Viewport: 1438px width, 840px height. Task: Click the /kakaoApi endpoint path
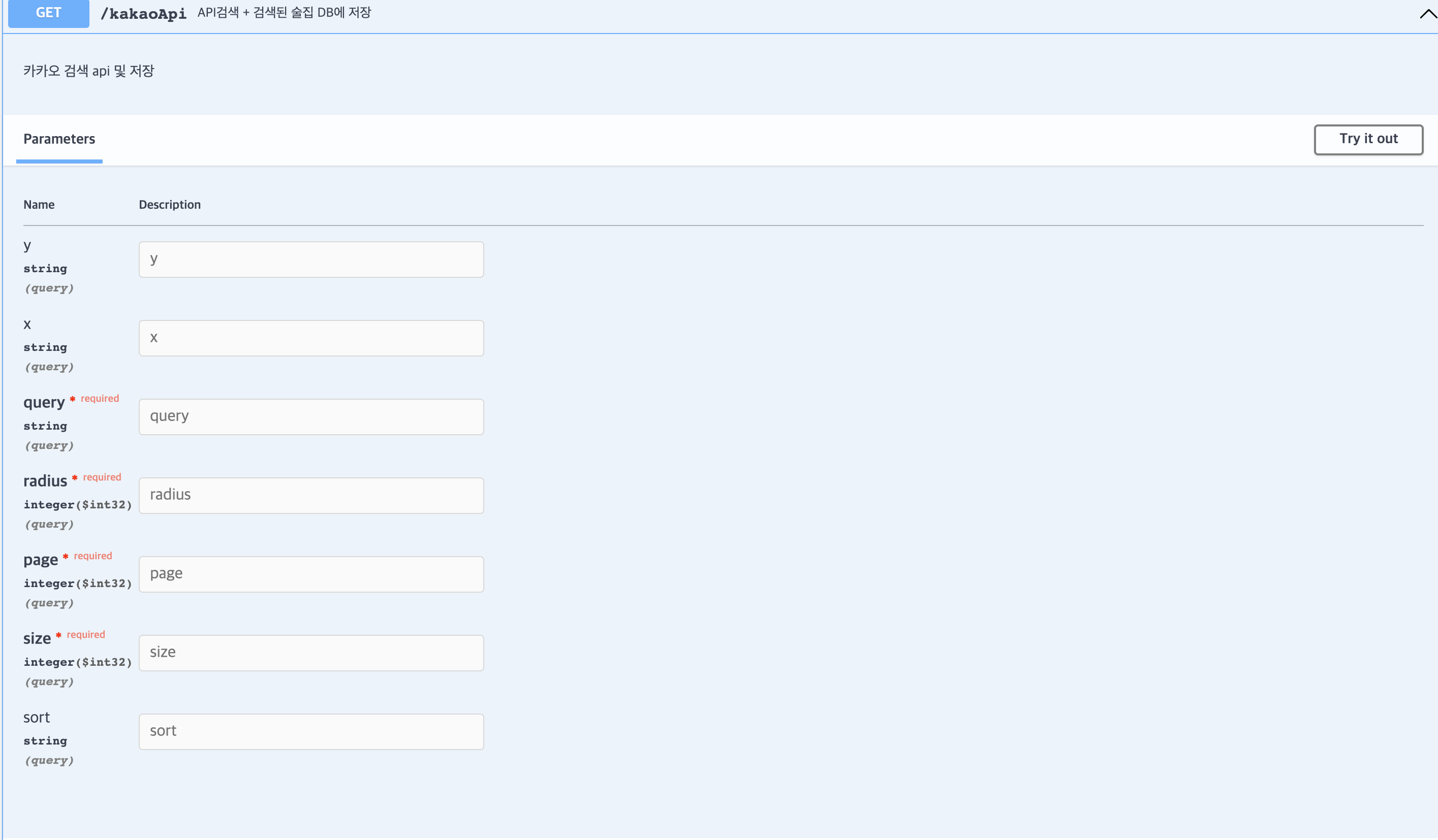pyautogui.click(x=143, y=14)
